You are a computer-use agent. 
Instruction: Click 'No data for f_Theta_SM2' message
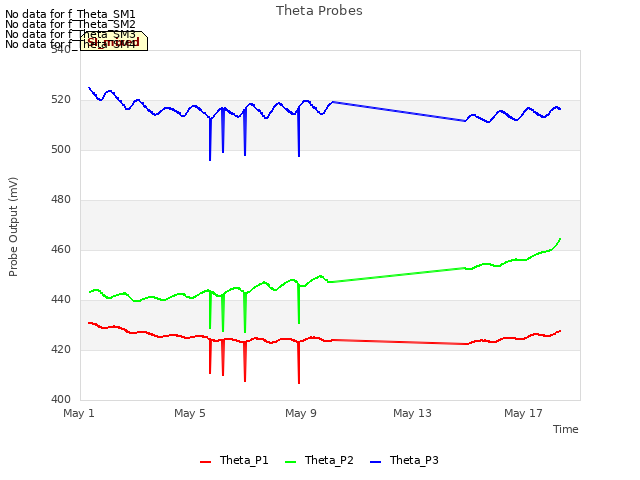70,24
